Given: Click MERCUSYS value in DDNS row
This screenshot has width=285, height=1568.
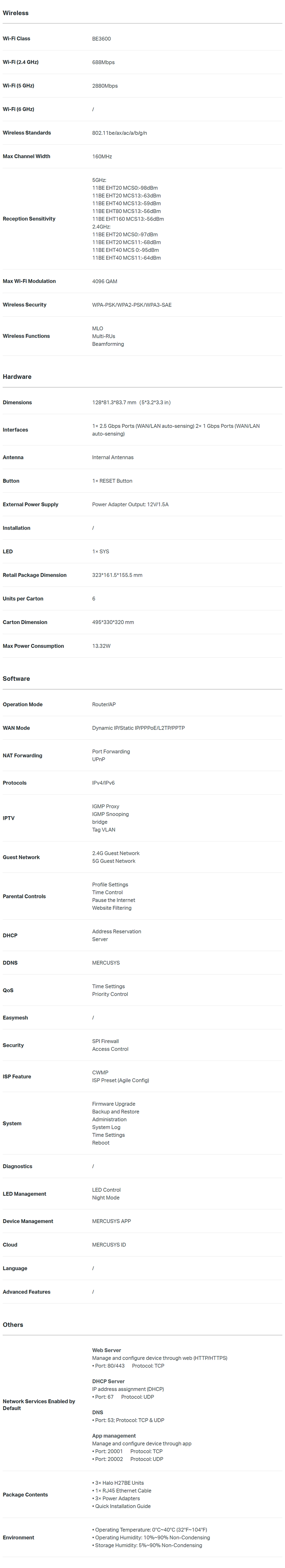Looking at the screenshot, I should click(x=106, y=963).
